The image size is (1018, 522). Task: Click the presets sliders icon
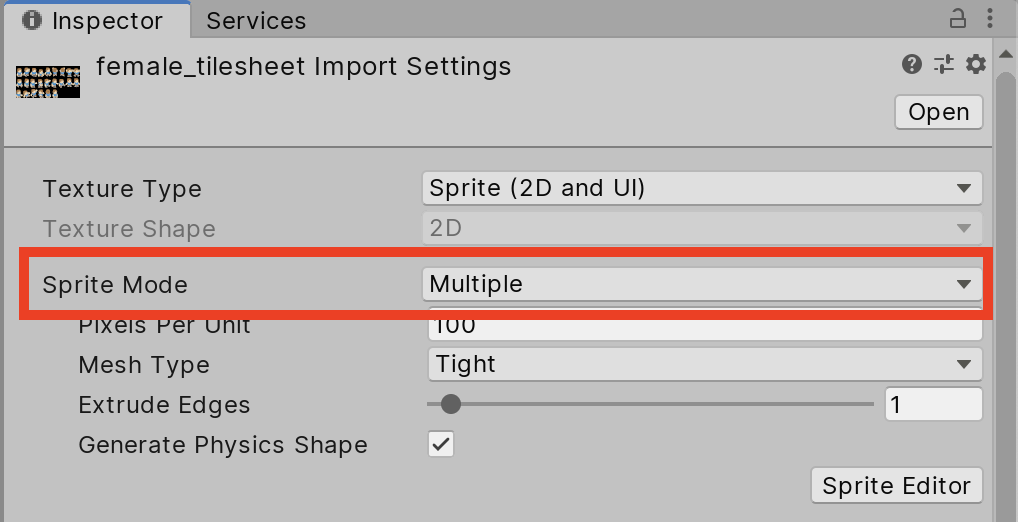click(x=943, y=65)
